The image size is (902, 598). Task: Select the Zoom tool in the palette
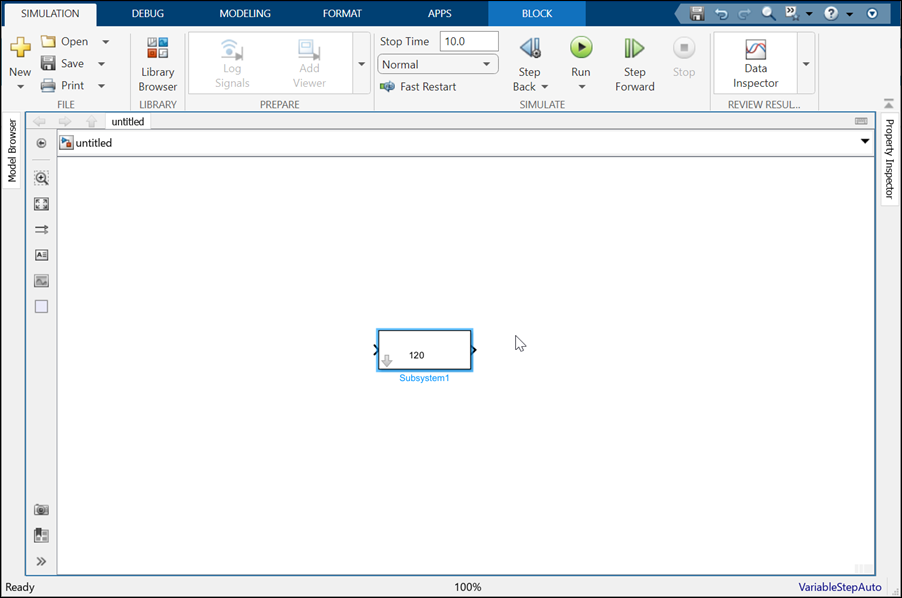41,178
